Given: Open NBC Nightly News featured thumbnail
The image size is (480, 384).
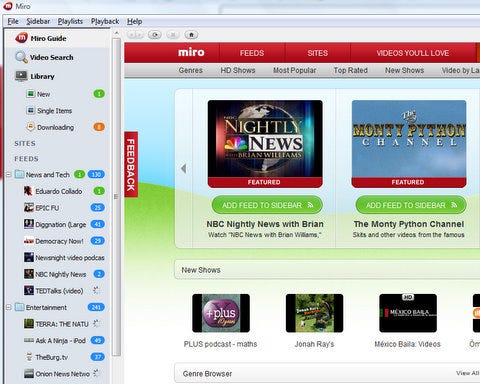Looking at the screenshot, I should click(x=265, y=144).
